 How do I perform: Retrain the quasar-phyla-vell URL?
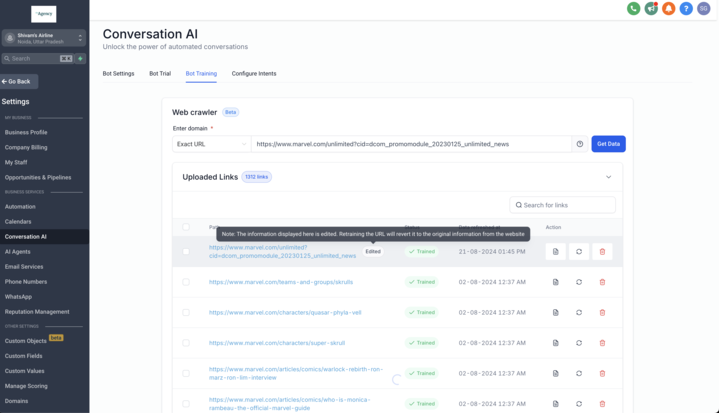point(579,313)
